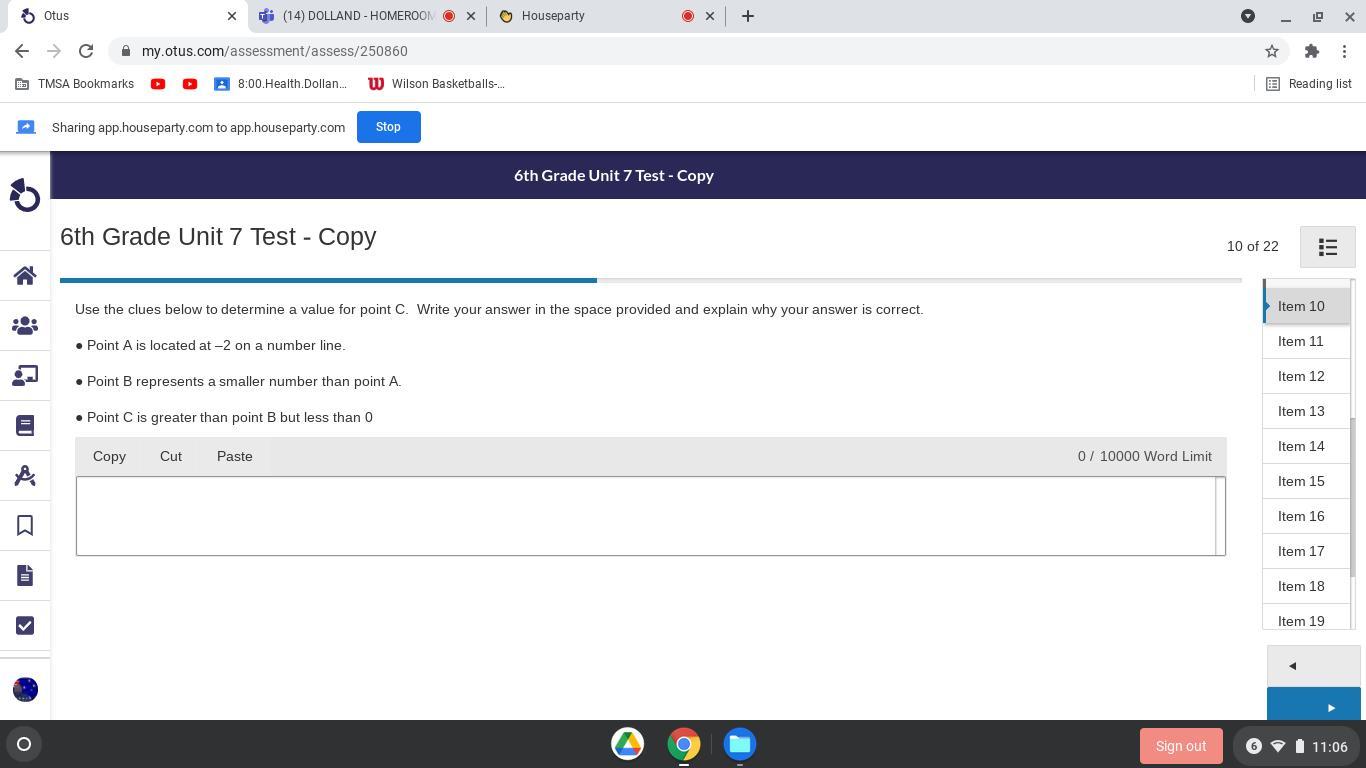Jump to Item 15
The image size is (1366, 768).
(x=1307, y=481)
